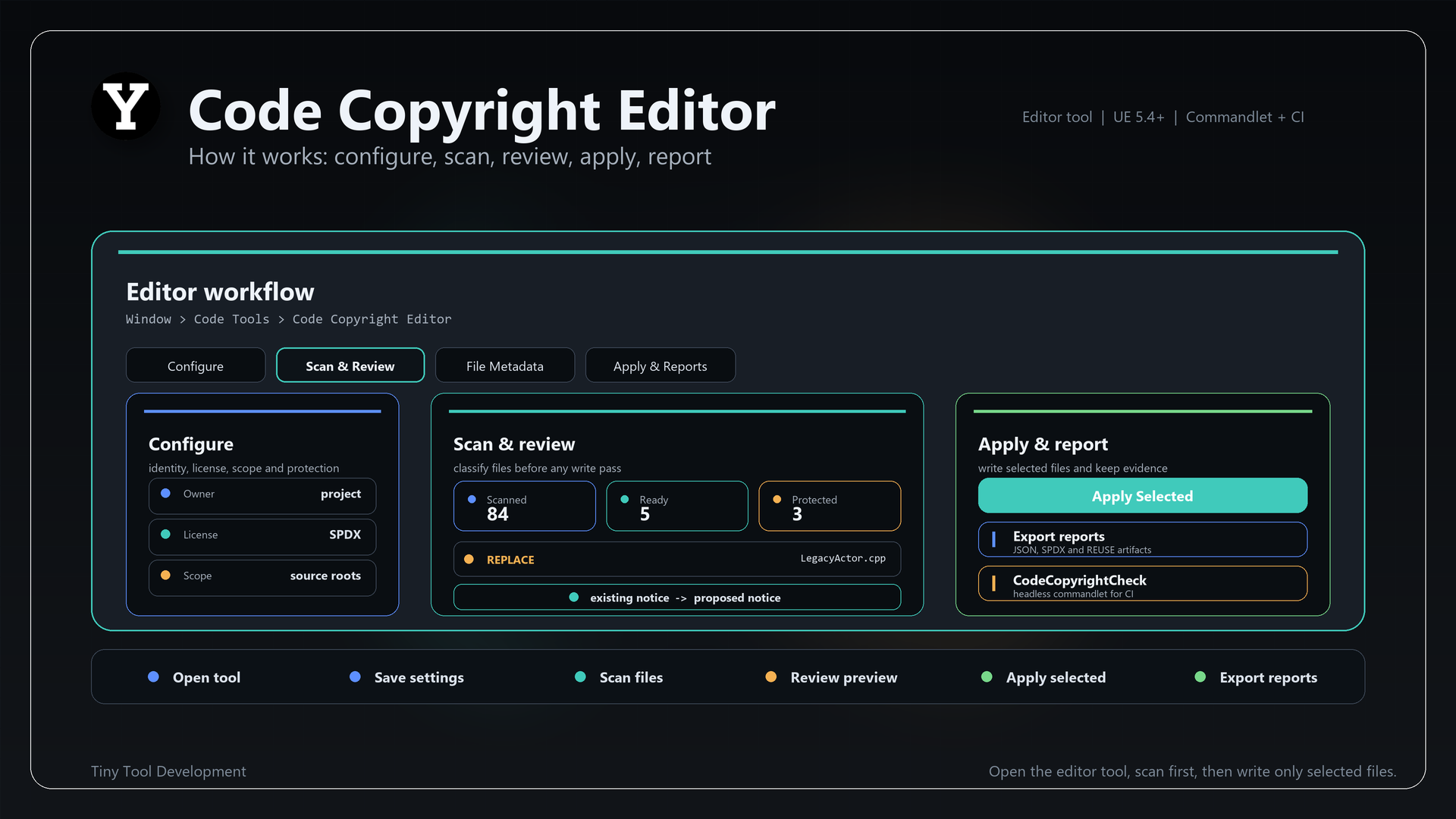Click the orange dot in Protected card
Image resolution: width=1456 pixels, height=819 pixels.
777,500
